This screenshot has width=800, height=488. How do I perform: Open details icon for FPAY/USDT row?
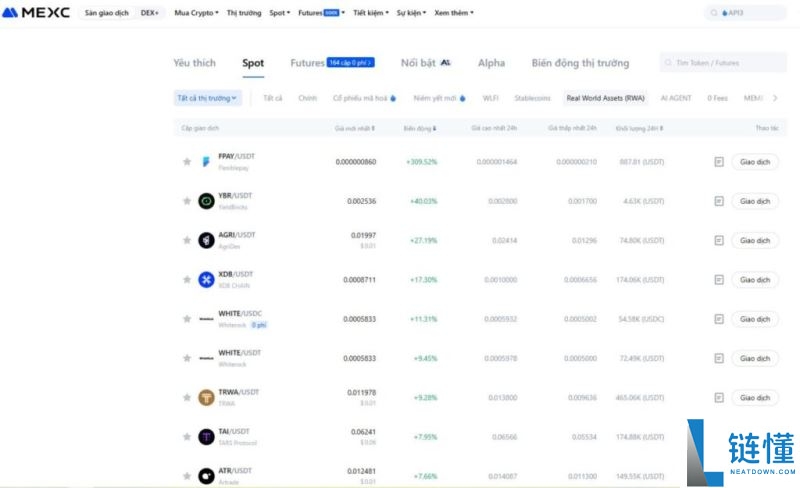[718, 162]
